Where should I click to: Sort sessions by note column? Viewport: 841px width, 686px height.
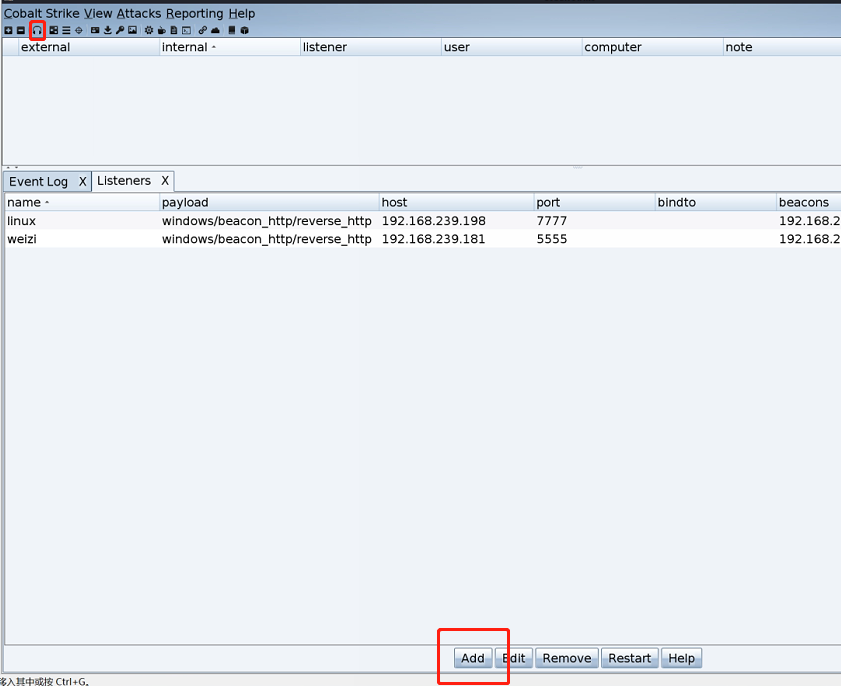[782, 47]
